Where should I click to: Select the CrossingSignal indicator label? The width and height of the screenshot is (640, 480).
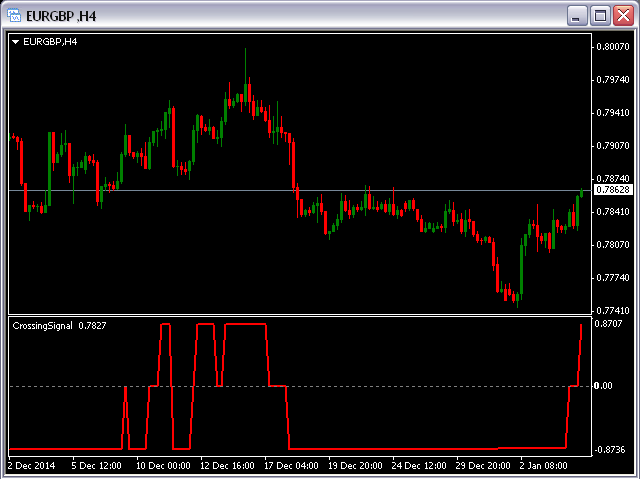click(x=42, y=326)
